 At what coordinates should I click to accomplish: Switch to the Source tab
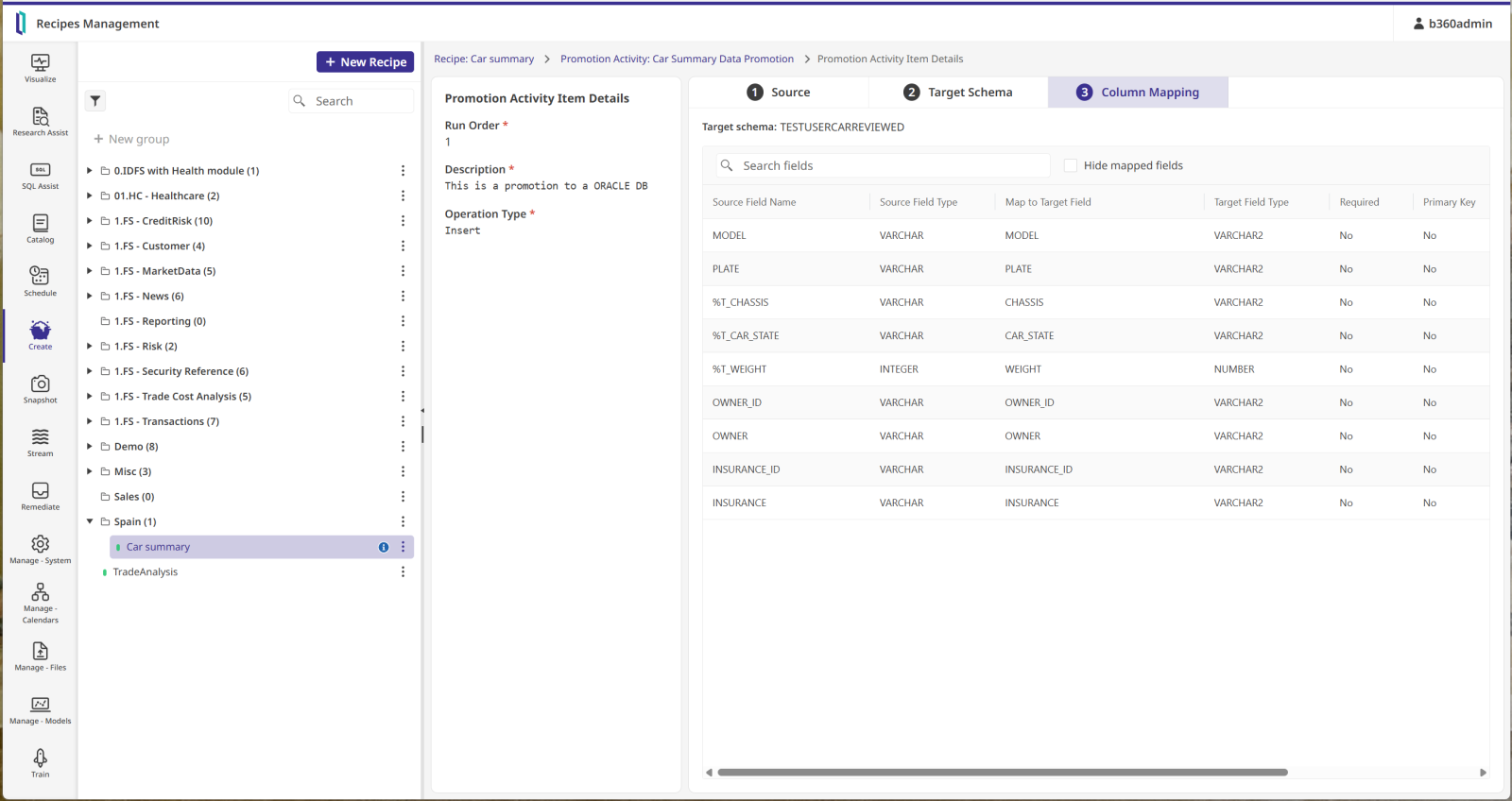click(x=779, y=93)
